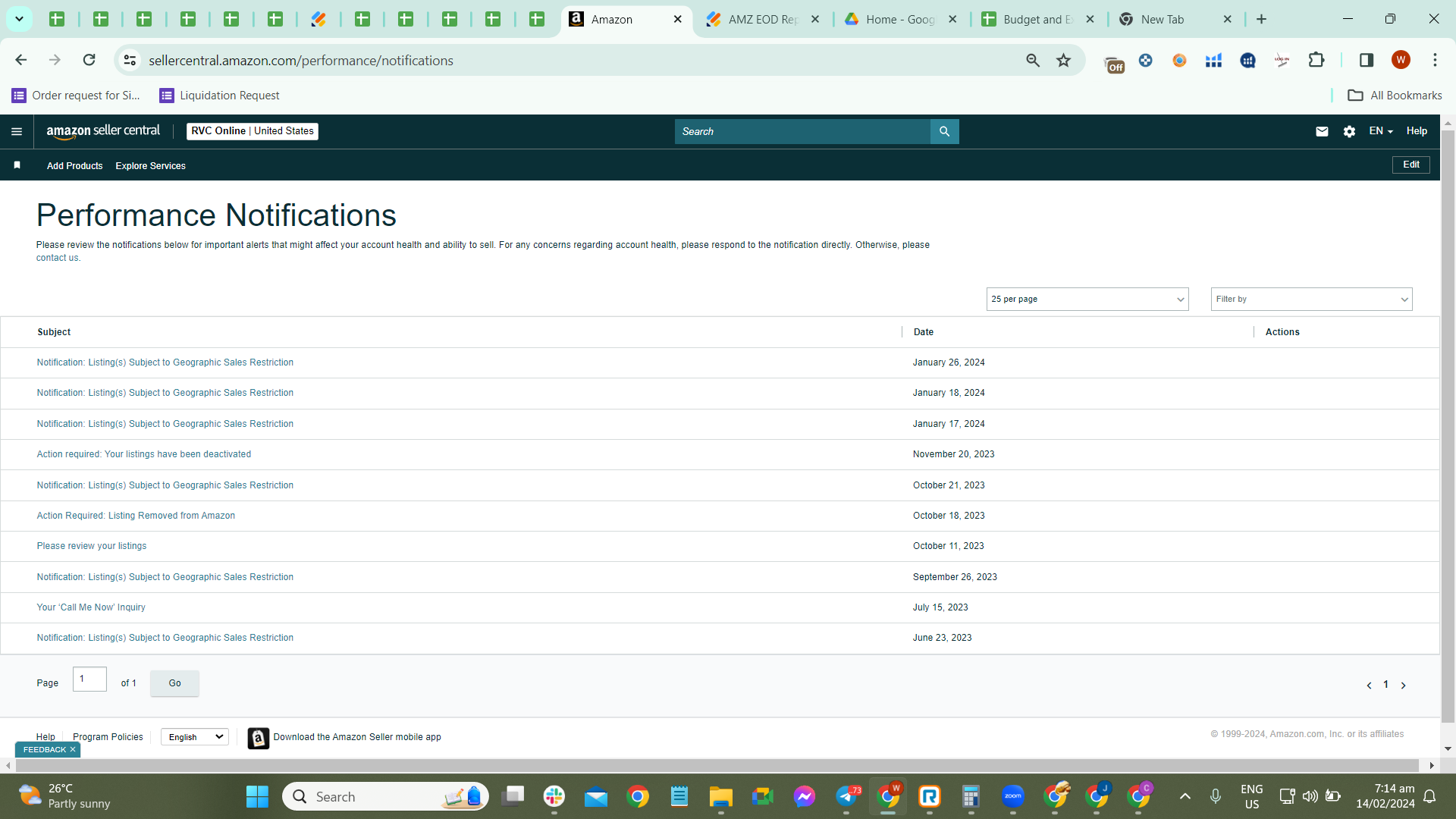The height and width of the screenshot is (819, 1456).
Task: Click the vertical page scrollbar
Action: point(1448,426)
